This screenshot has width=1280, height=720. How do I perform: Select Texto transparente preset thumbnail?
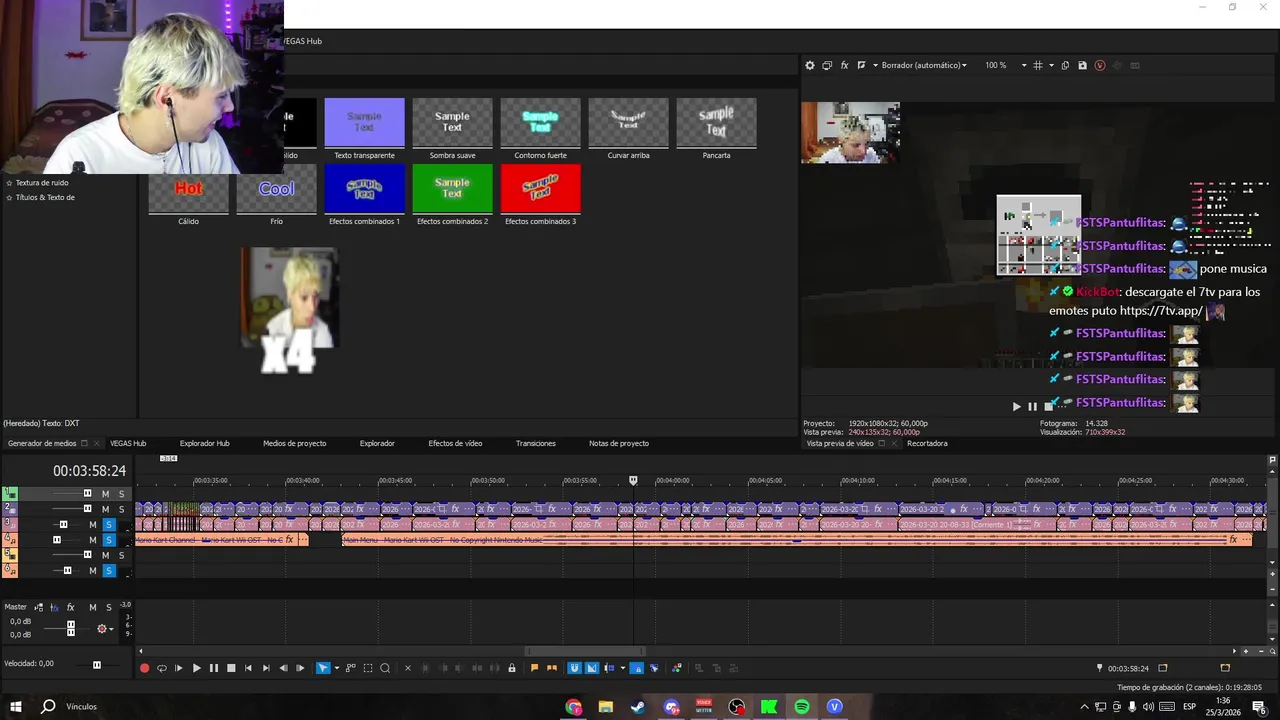[x=364, y=123]
